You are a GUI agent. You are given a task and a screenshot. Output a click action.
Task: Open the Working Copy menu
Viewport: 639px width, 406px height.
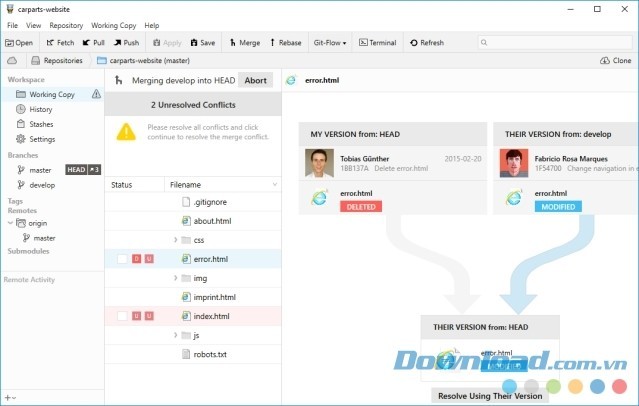pos(114,25)
